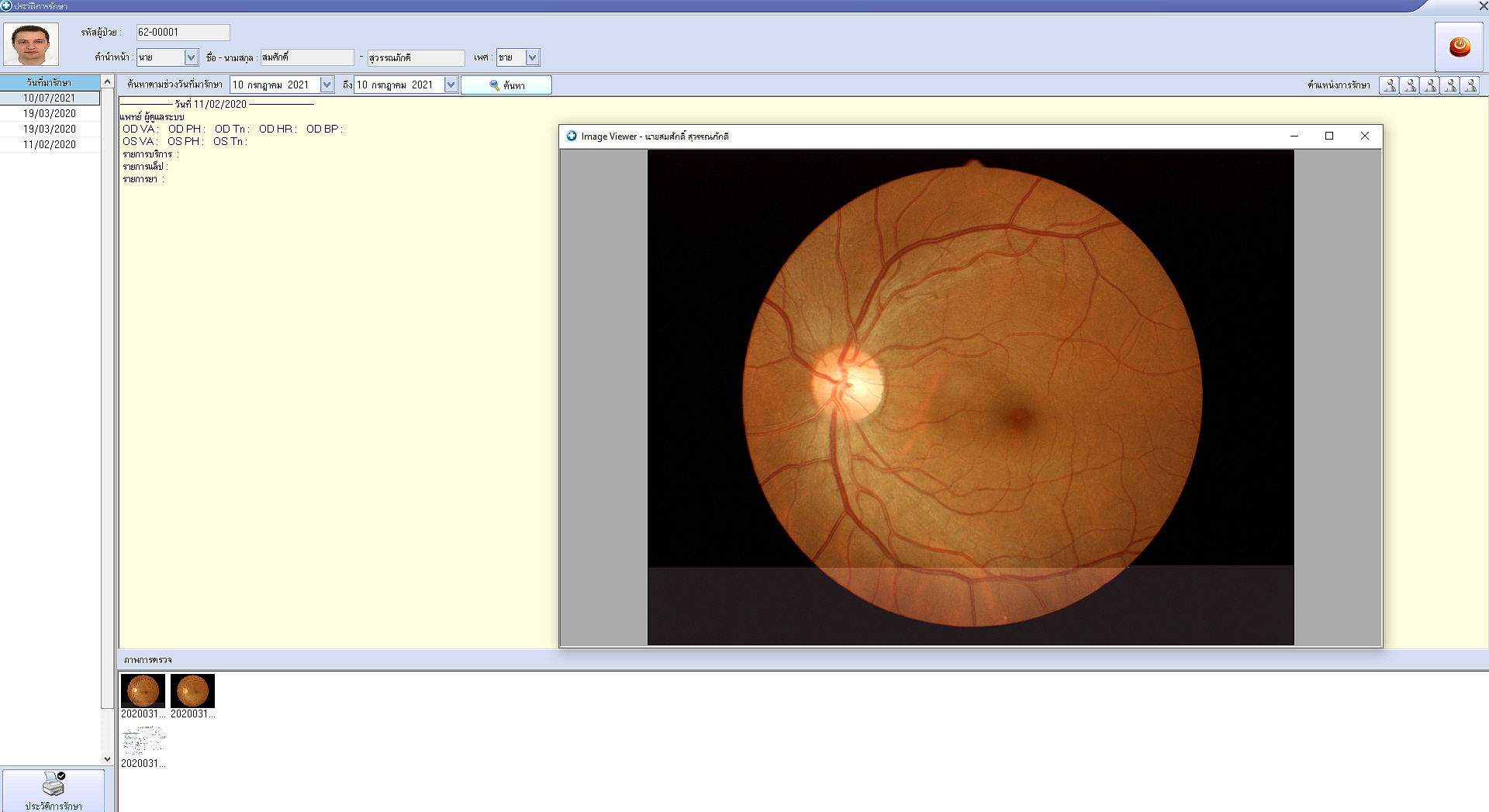This screenshot has height=812, width=1489.
Task: Click the visit date column header
Action: [x=50, y=82]
